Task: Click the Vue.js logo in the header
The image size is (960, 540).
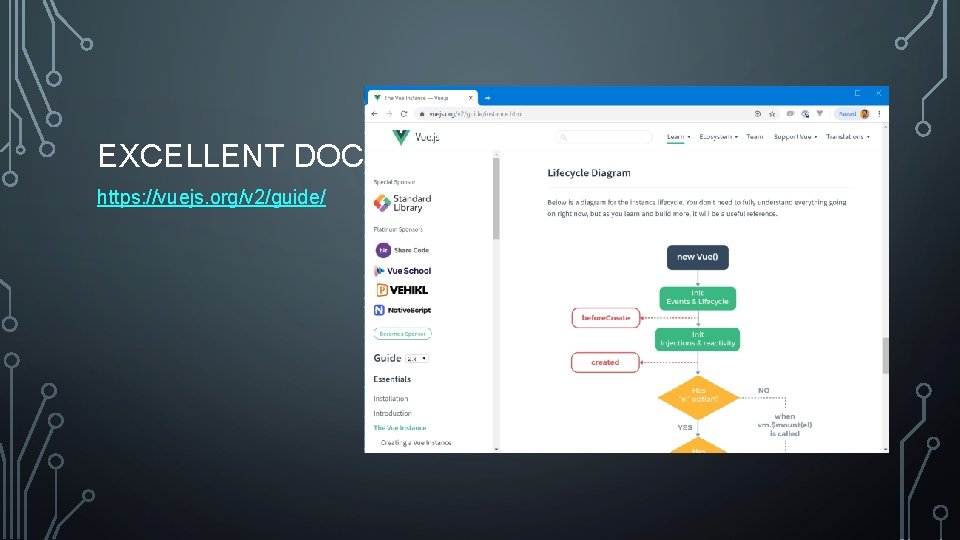Action: (416, 137)
